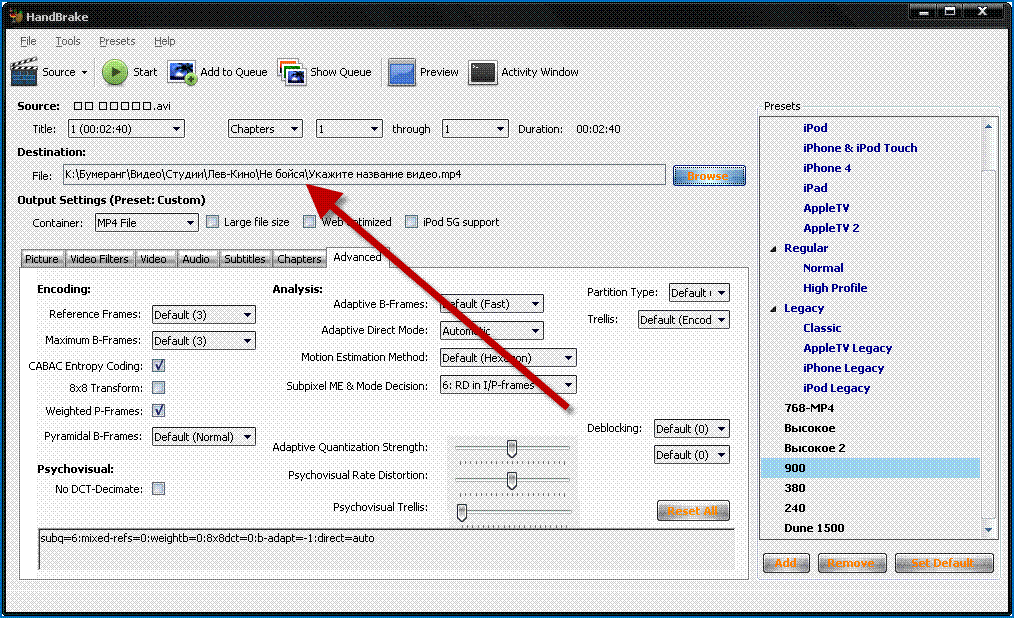Image resolution: width=1014 pixels, height=618 pixels.
Task: Click the Add preset button
Action: (786, 563)
